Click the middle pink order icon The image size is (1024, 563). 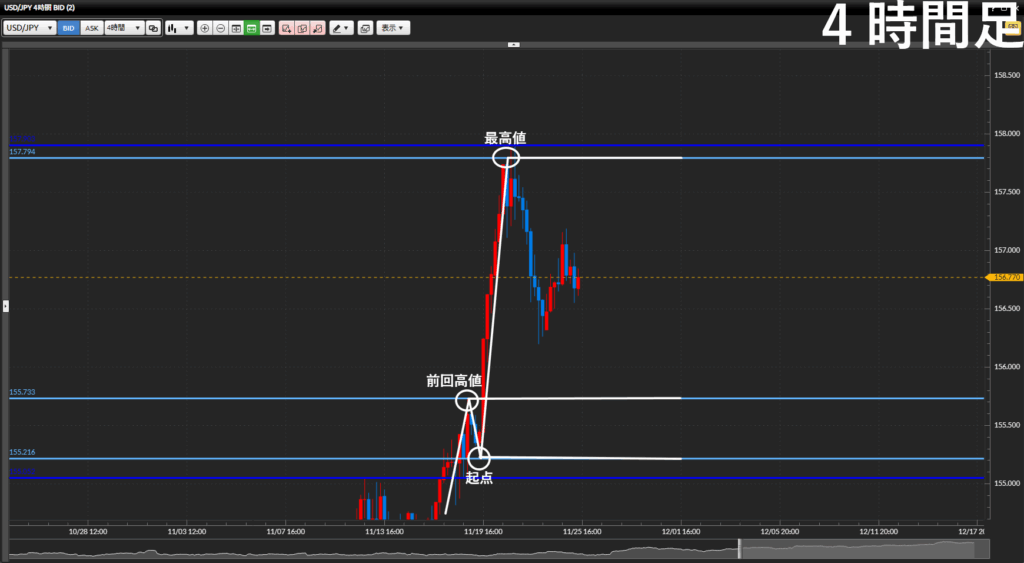(x=302, y=28)
